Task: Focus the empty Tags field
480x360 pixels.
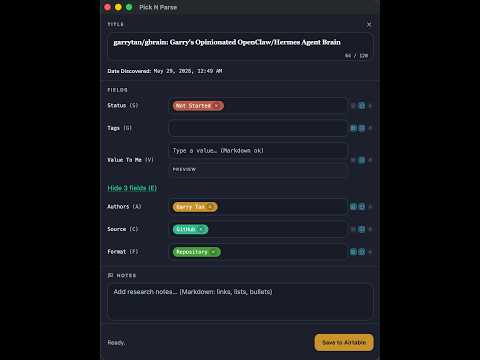Action: tap(258, 128)
